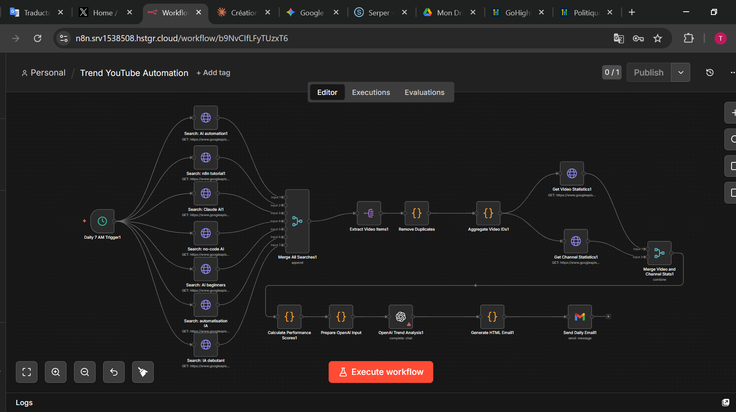This screenshot has width=736, height=412.
Task: Switch to the Evaluations tab
Action: point(424,92)
